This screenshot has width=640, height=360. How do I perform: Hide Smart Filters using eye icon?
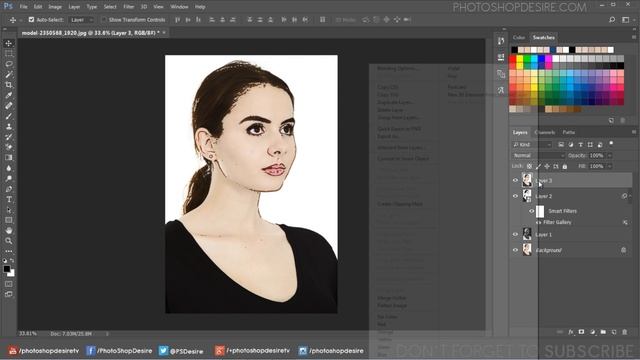531,211
